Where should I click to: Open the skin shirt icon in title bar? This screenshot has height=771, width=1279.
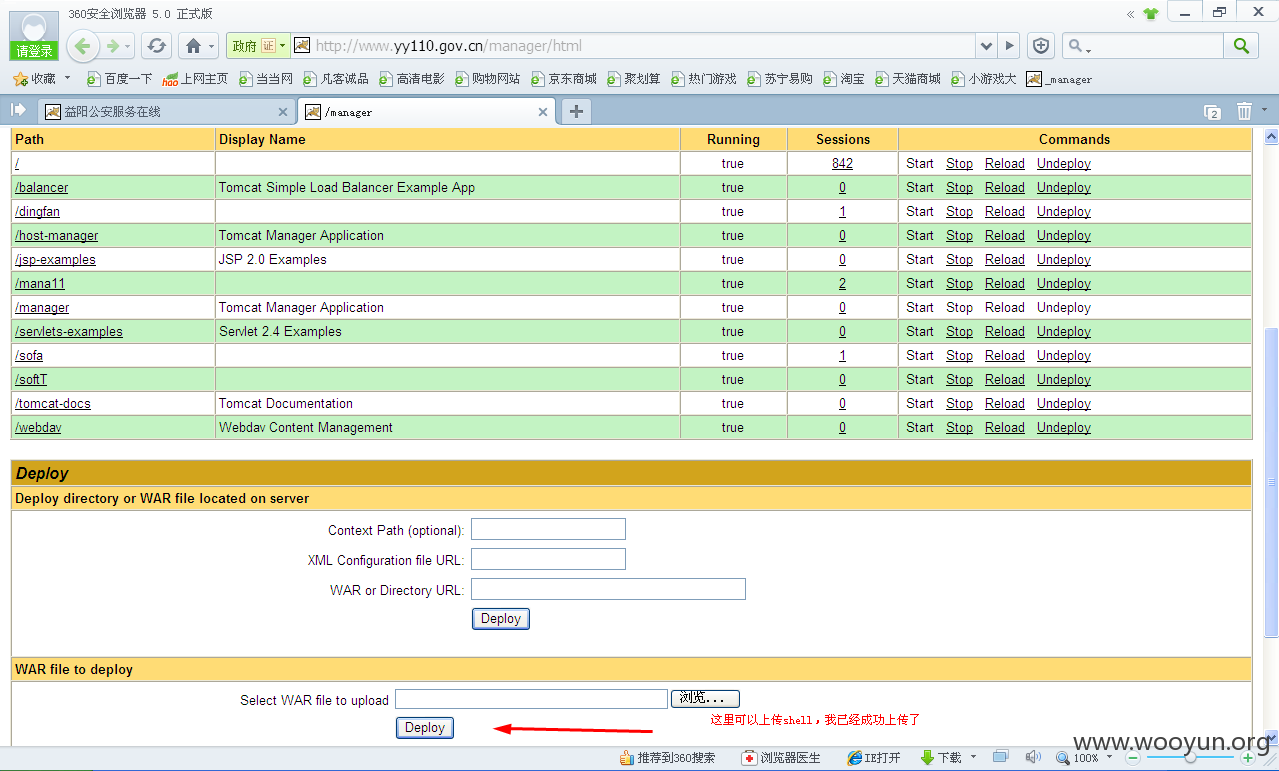tap(1151, 14)
